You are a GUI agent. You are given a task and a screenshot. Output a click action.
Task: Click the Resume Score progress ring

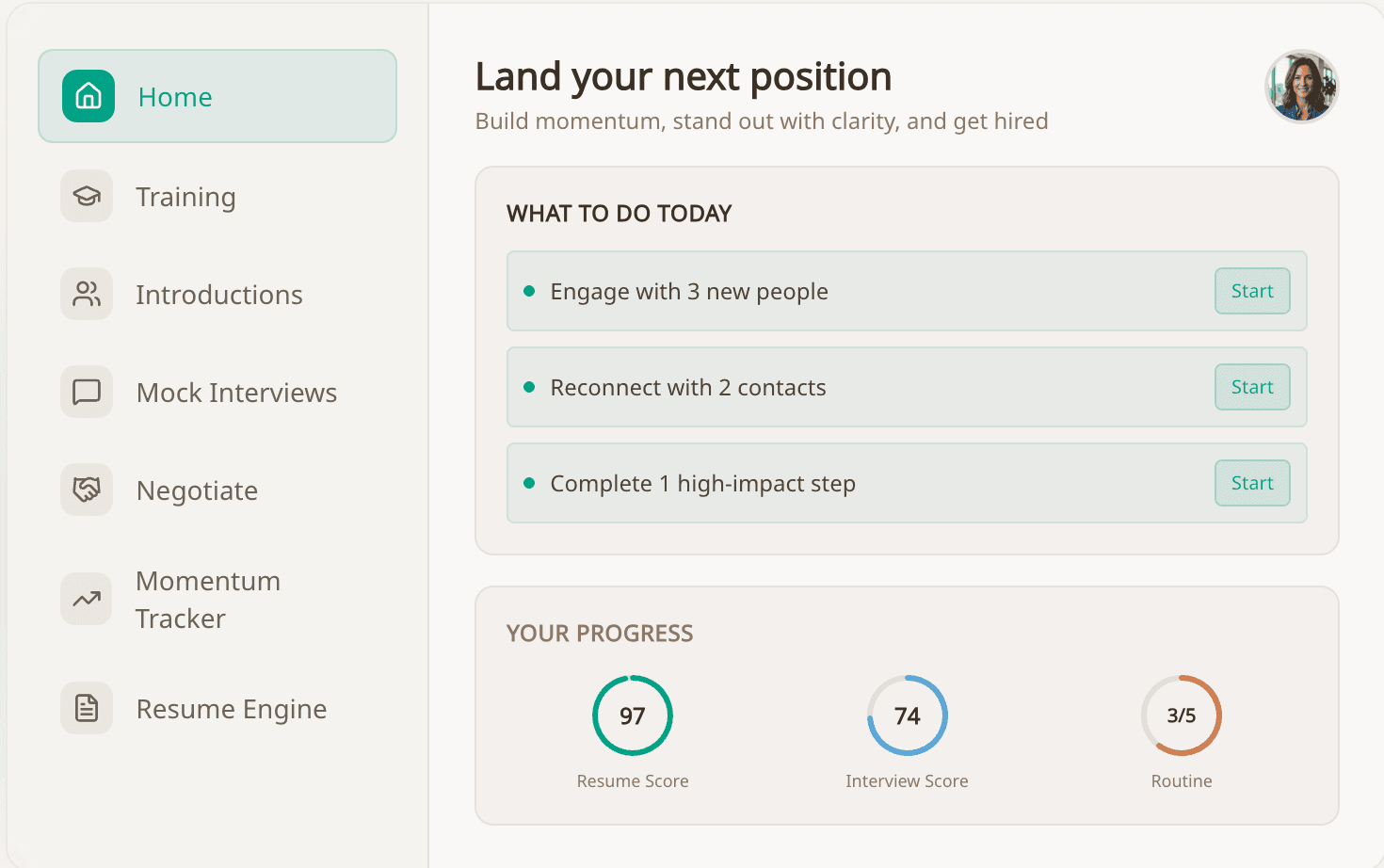click(x=632, y=715)
